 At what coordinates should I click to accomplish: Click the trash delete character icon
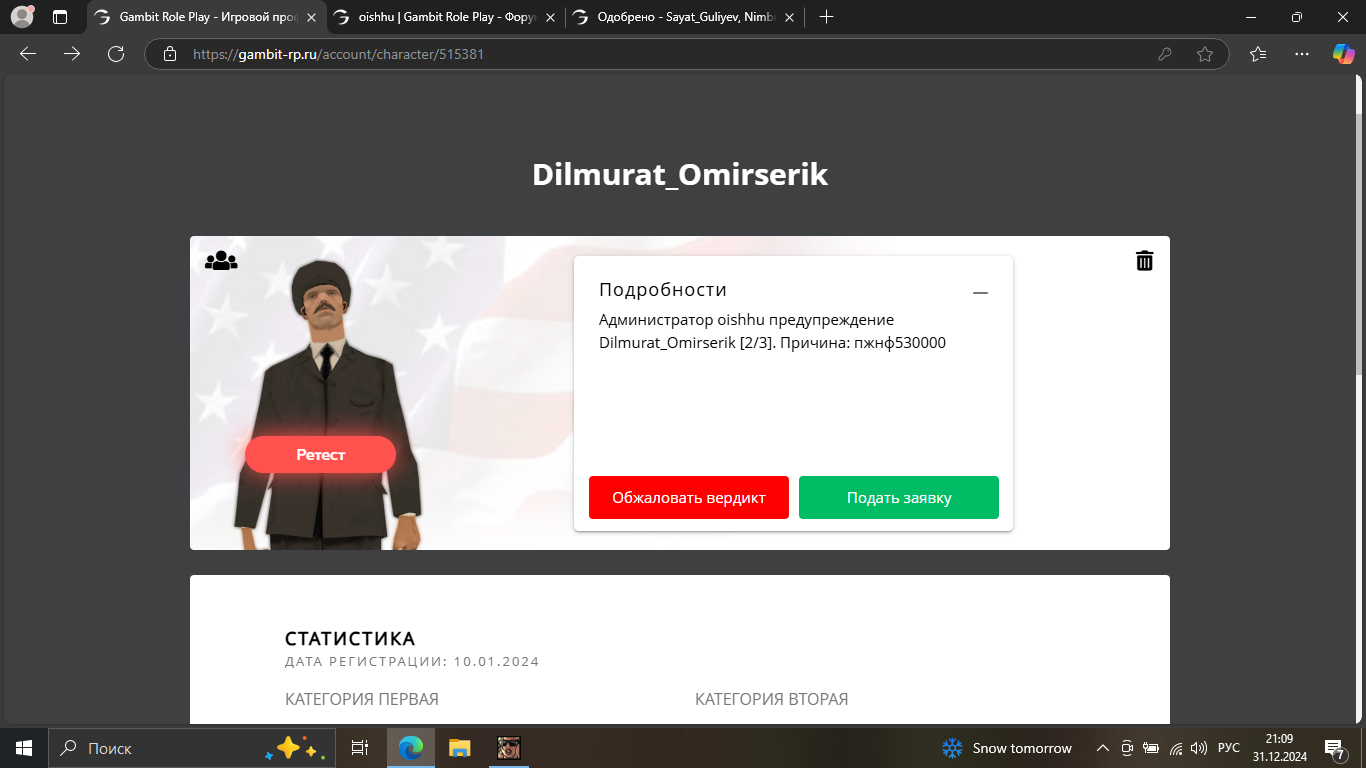[x=1144, y=261]
